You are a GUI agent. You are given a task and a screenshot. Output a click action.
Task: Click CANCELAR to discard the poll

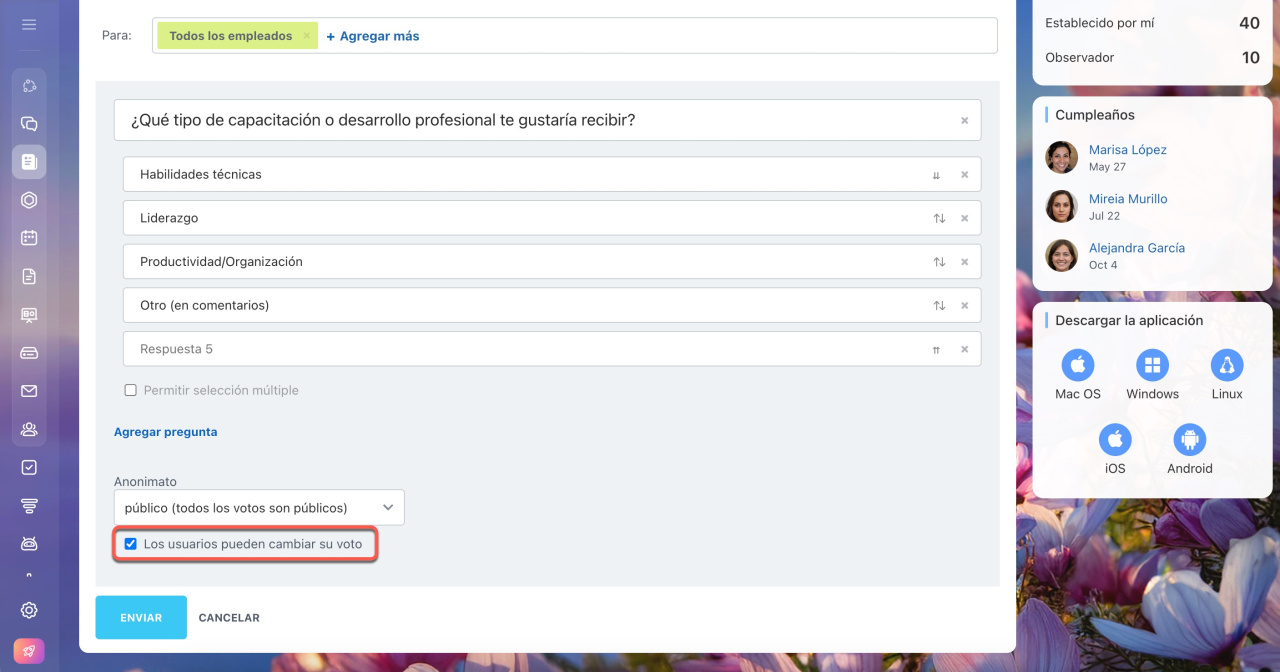pos(229,618)
